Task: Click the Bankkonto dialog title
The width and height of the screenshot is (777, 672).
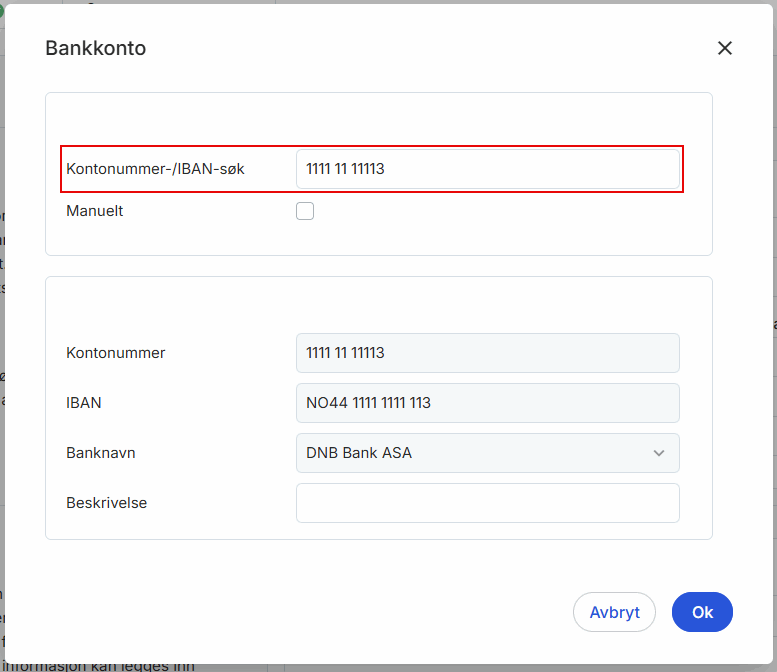Action: (x=96, y=48)
